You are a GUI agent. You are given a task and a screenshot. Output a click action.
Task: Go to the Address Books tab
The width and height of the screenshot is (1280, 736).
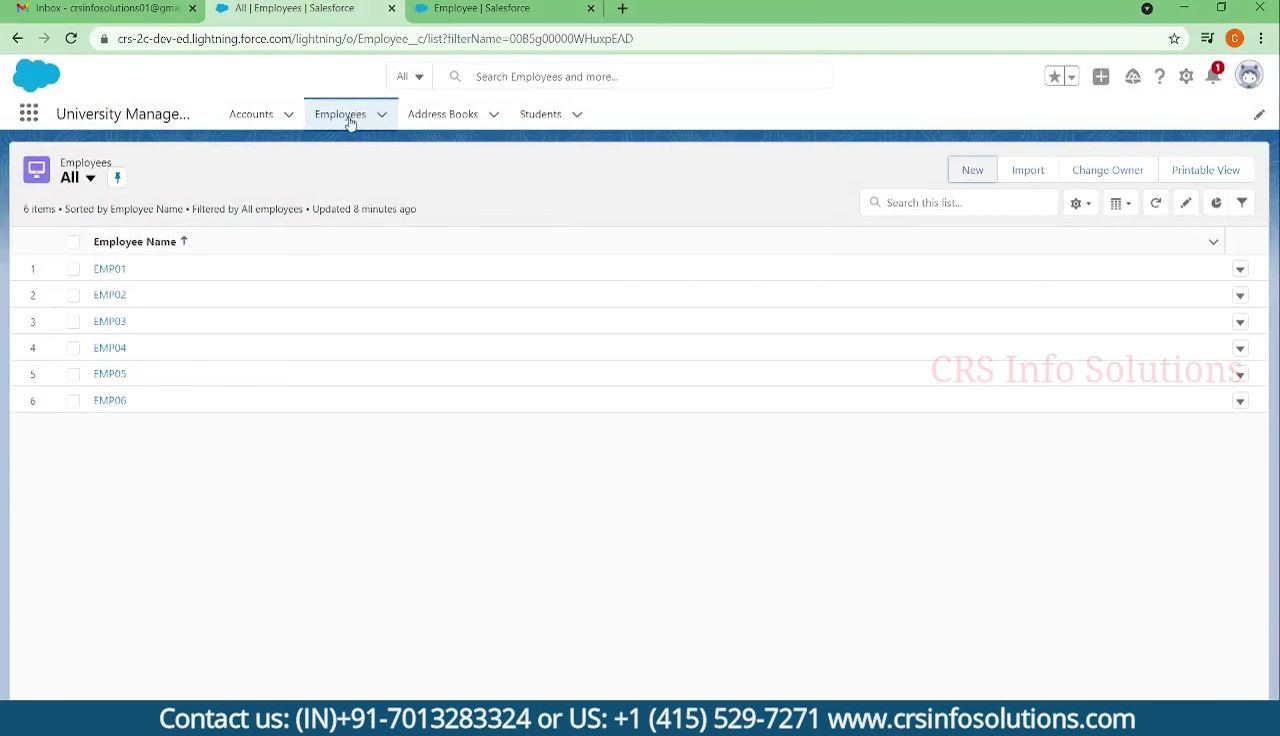coord(443,114)
